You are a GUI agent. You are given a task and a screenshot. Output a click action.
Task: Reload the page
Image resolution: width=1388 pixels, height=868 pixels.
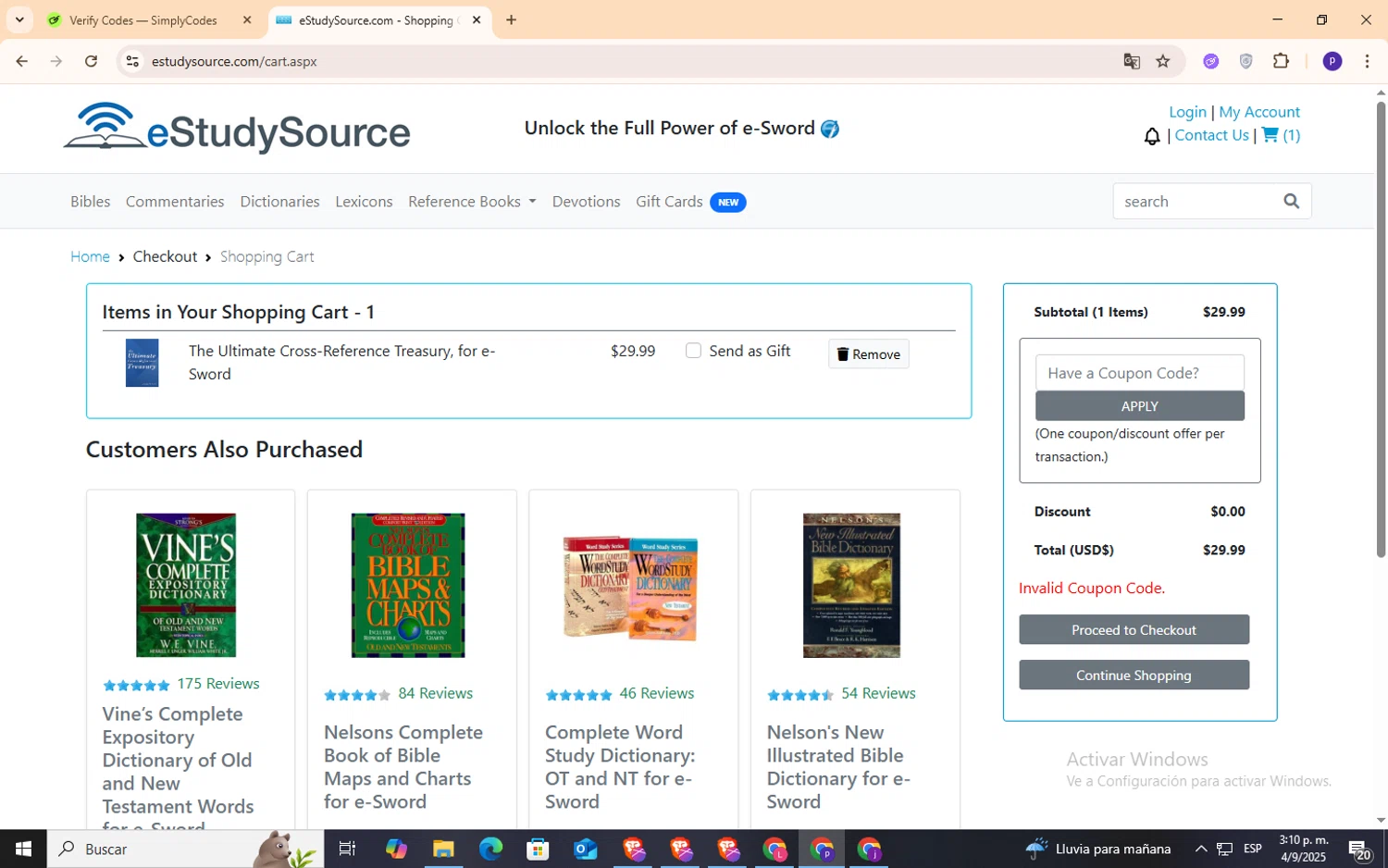[91, 61]
